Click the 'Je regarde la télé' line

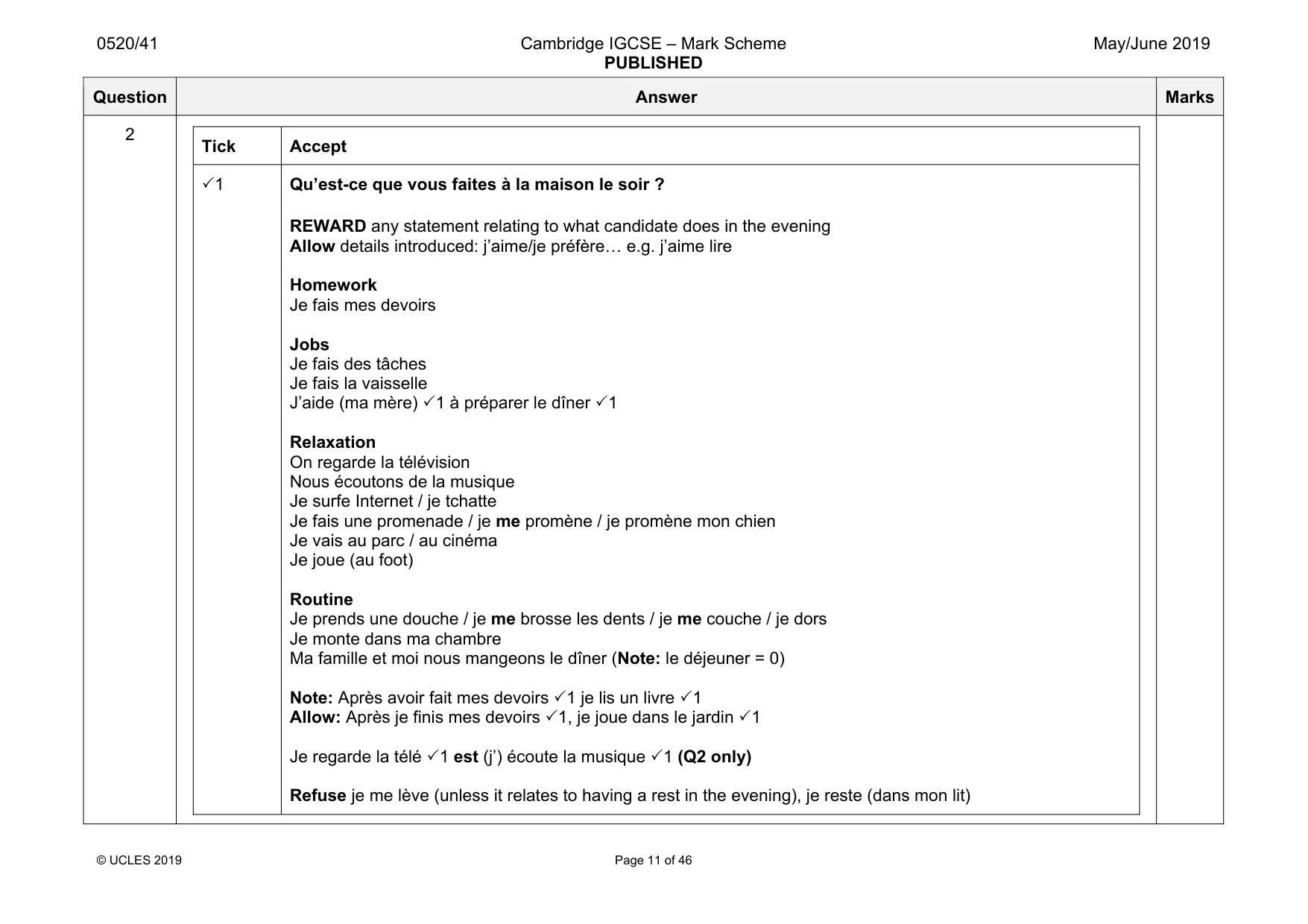click(x=520, y=757)
